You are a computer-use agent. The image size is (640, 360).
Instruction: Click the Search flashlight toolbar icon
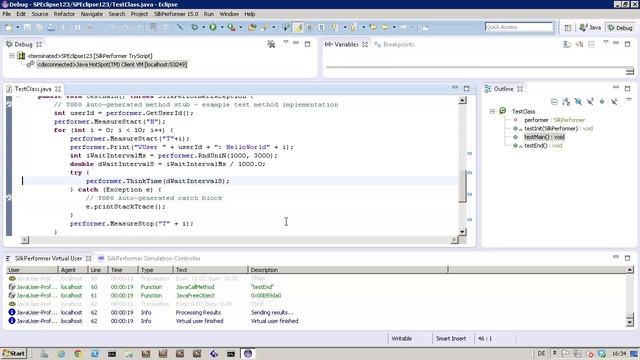(x=265, y=27)
